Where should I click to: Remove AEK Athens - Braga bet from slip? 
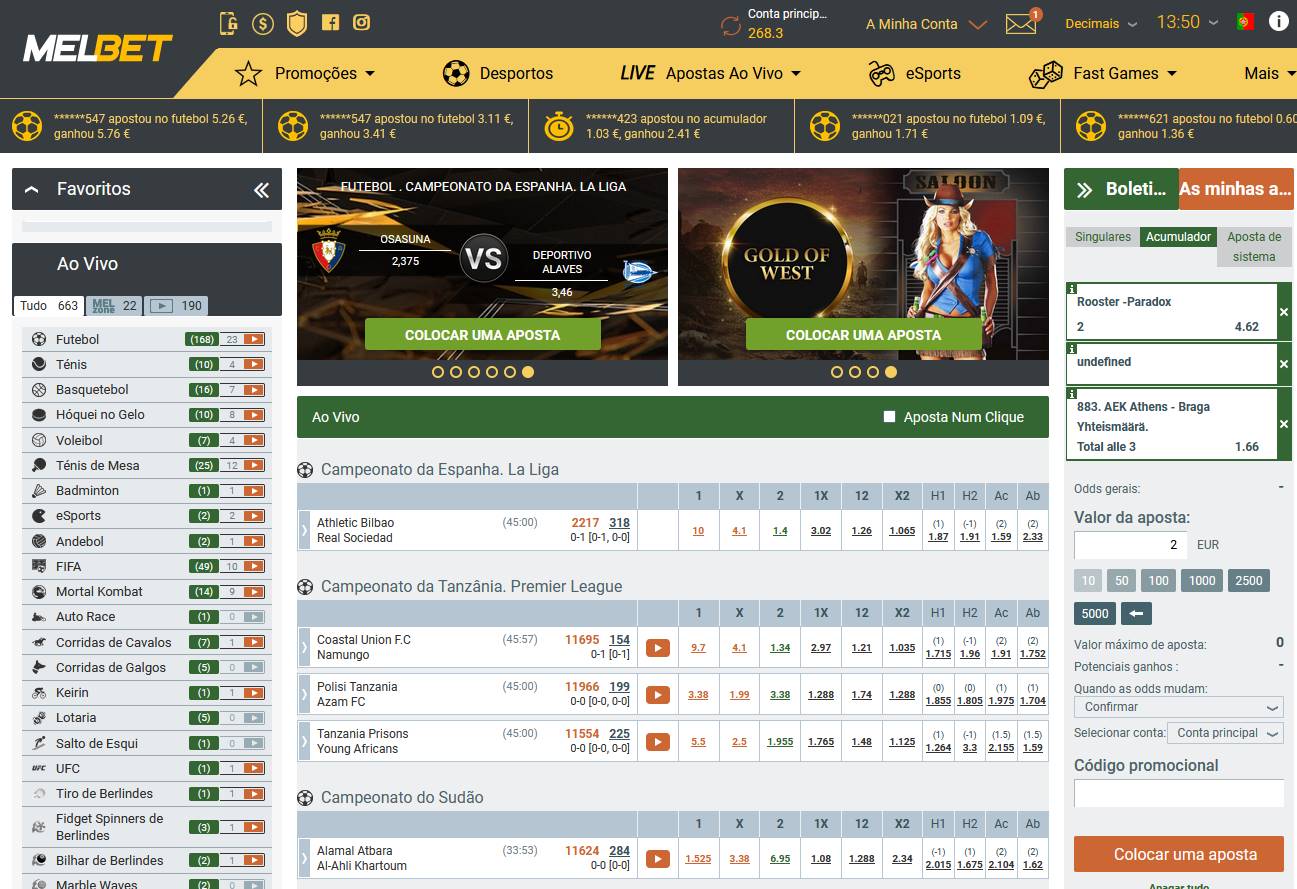click(1284, 424)
